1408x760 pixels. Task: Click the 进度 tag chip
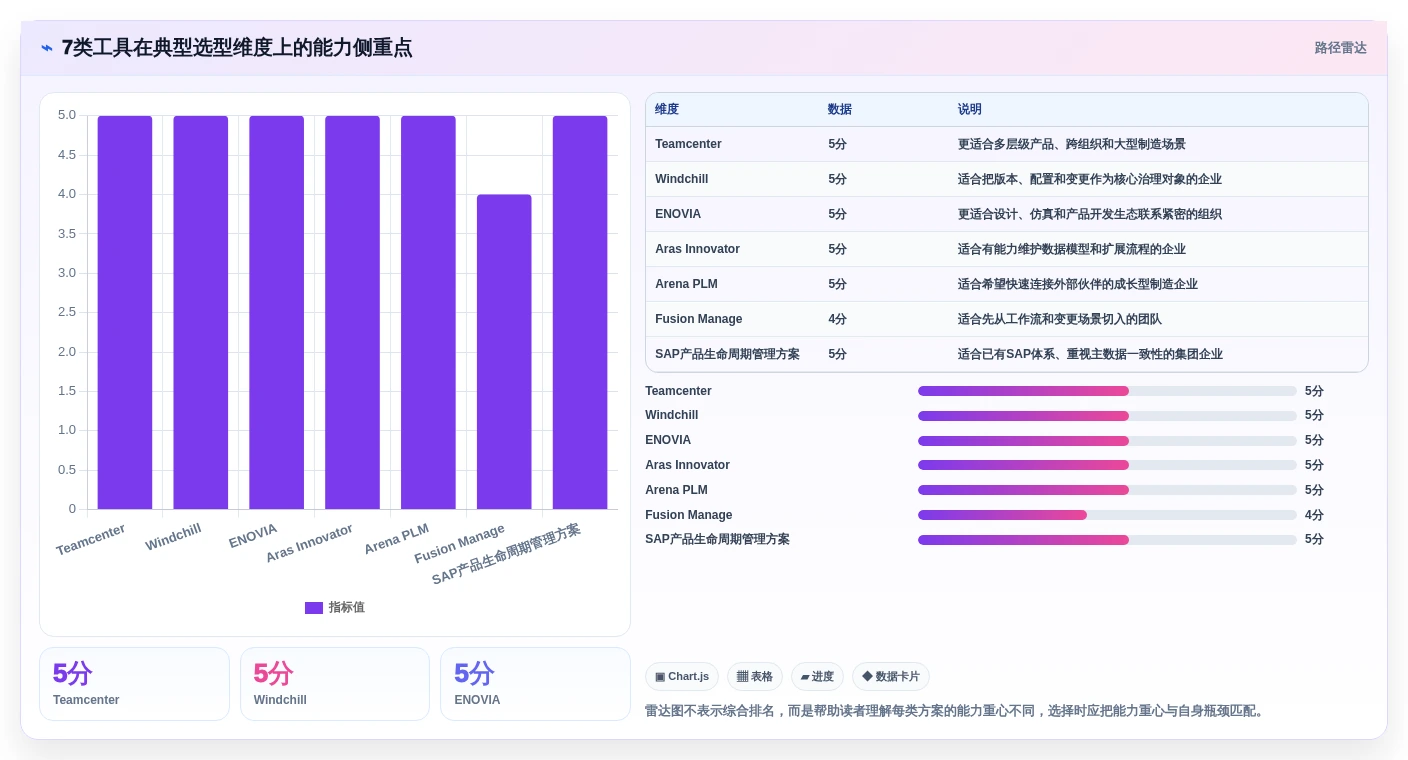pos(817,677)
